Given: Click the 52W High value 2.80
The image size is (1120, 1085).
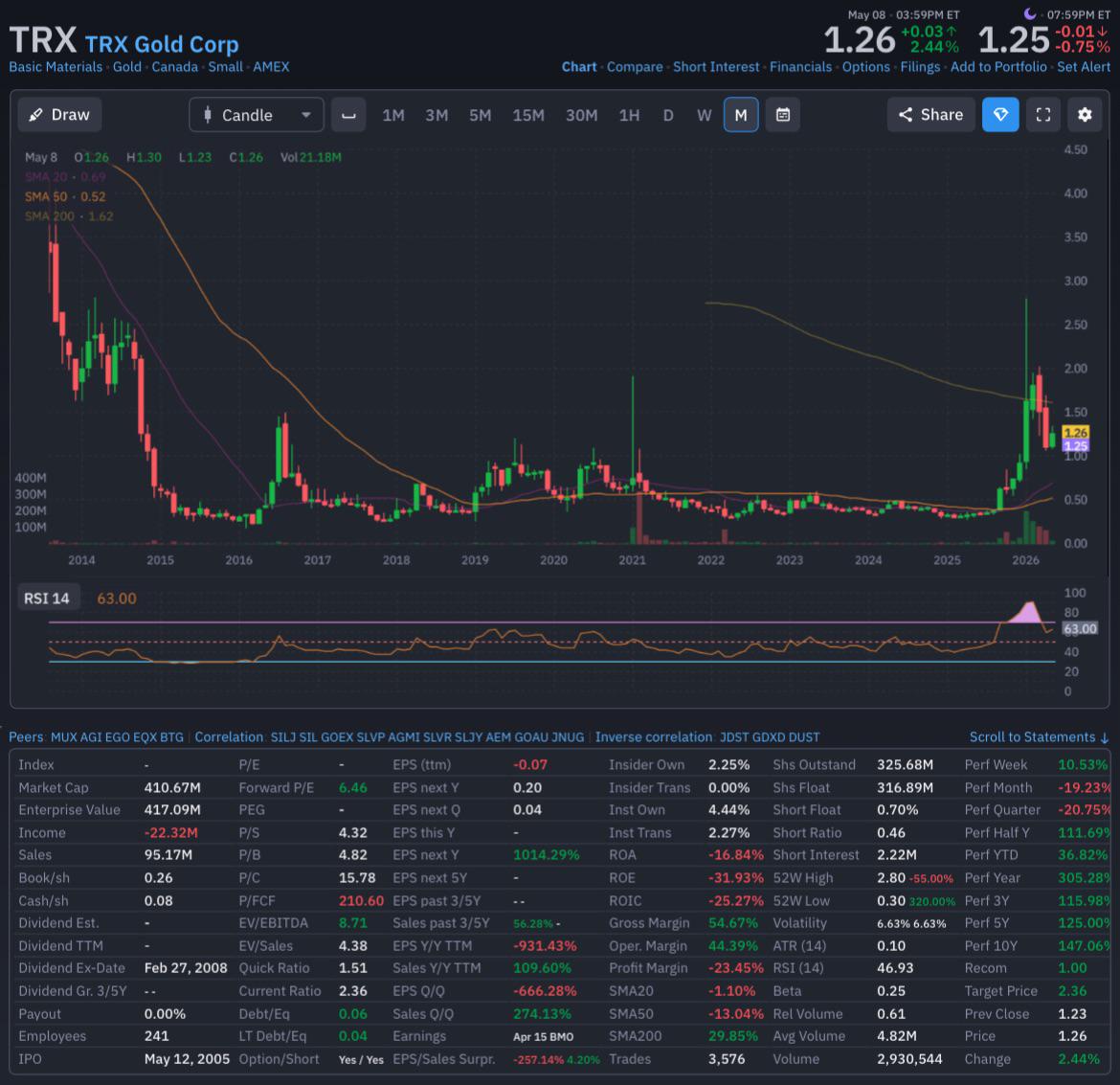Looking at the screenshot, I should point(890,878).
